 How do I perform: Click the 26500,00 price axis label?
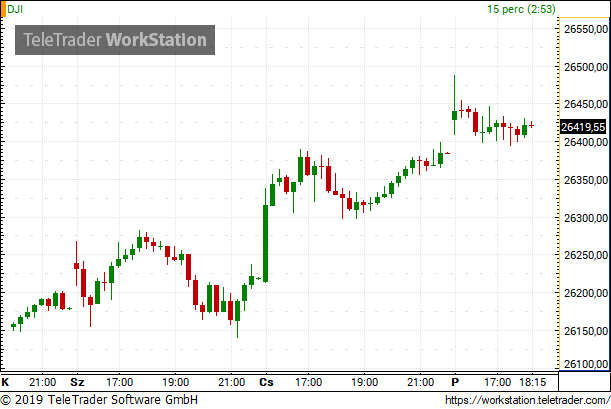pos(586,67)
